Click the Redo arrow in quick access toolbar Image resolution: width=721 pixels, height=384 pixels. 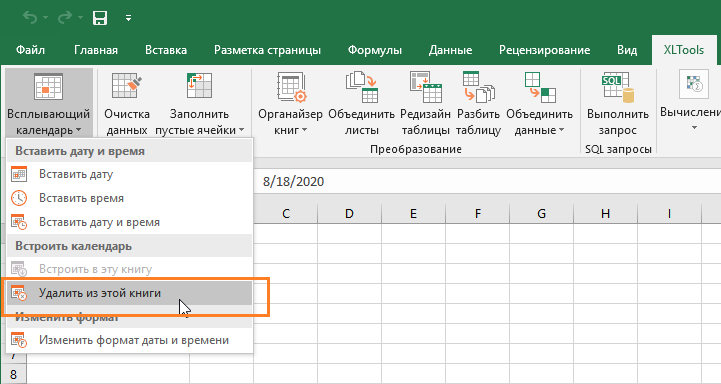pyautogui.click(x=64, y=18)
